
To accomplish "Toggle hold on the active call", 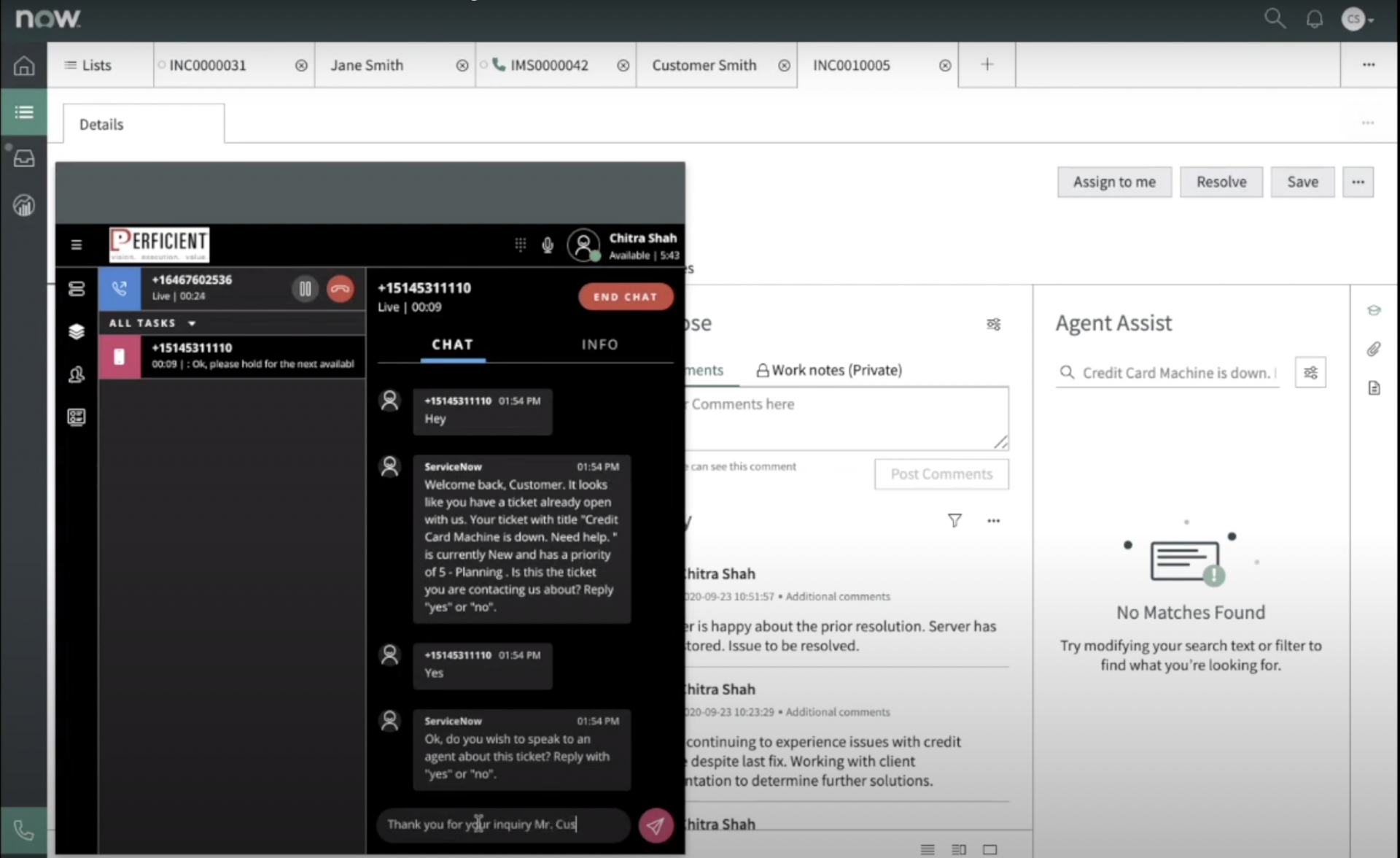I will click(306, 289).
